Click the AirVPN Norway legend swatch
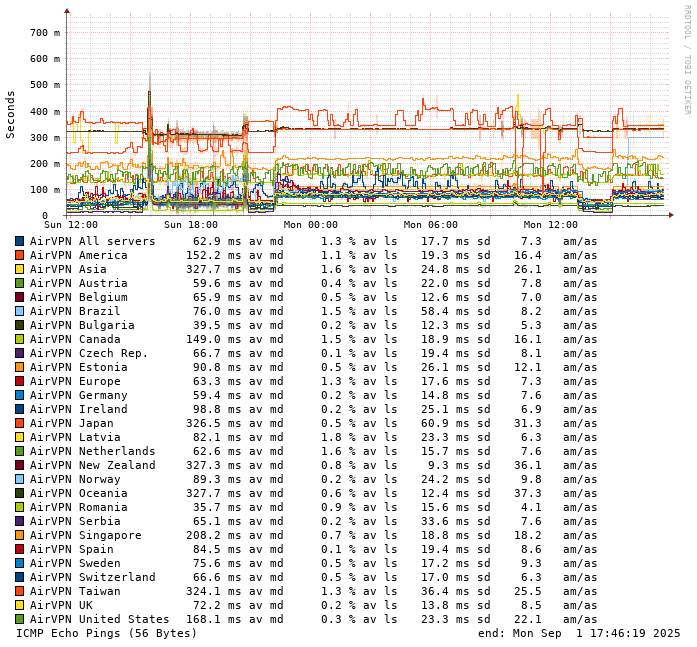The width and height of the screenshot is (697, 647). point(20,479)
